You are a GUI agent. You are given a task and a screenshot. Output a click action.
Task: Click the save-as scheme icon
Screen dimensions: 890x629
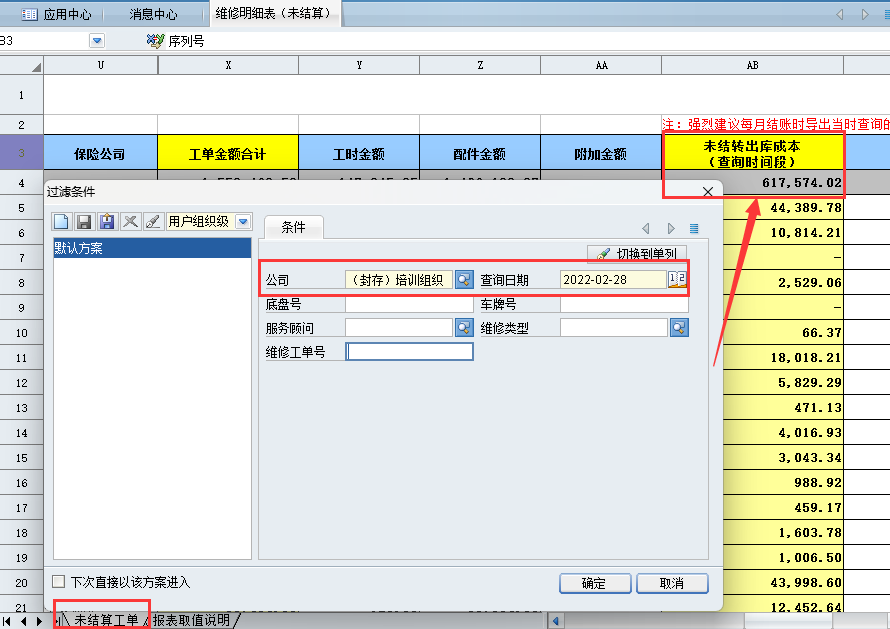(108, 221)
